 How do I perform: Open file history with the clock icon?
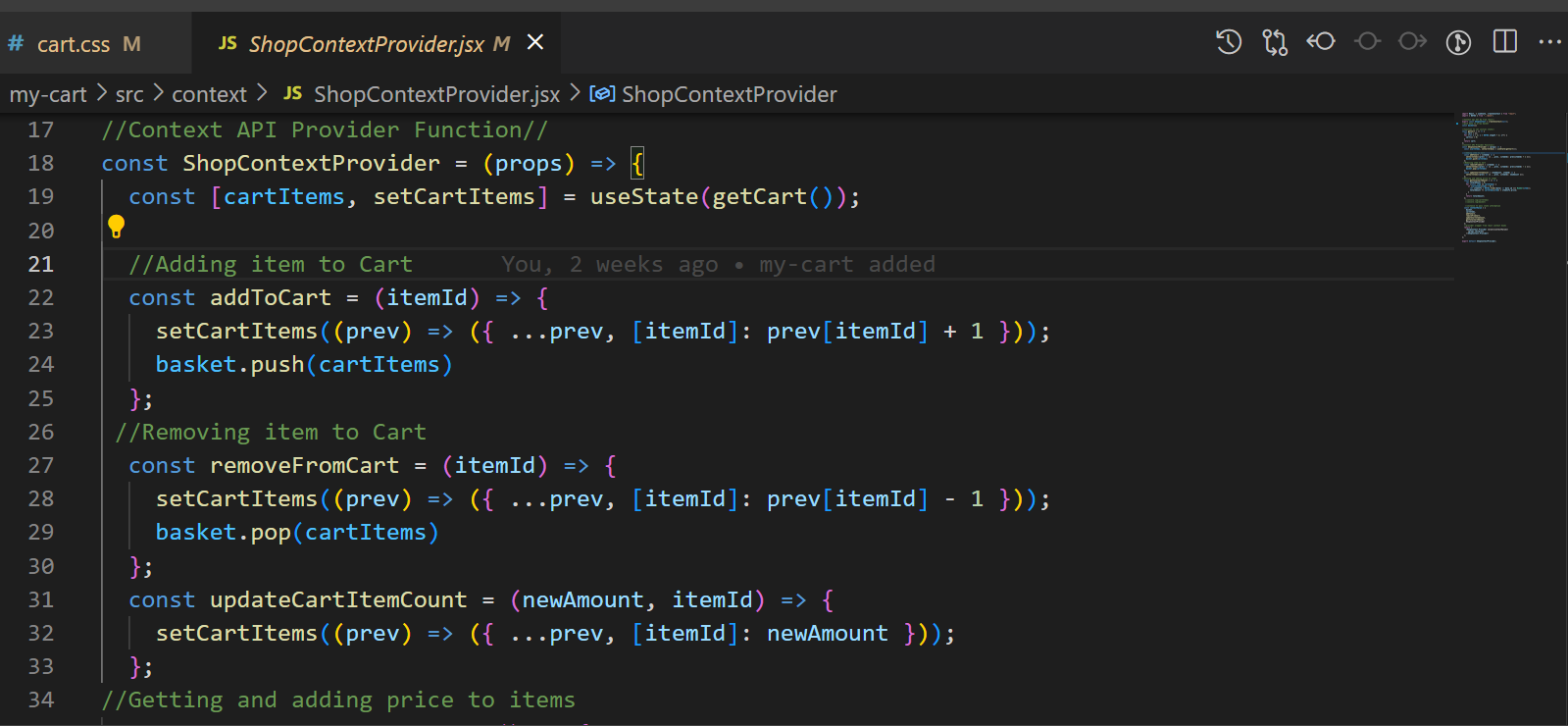pyautogui.click(x=1228, y=41)
